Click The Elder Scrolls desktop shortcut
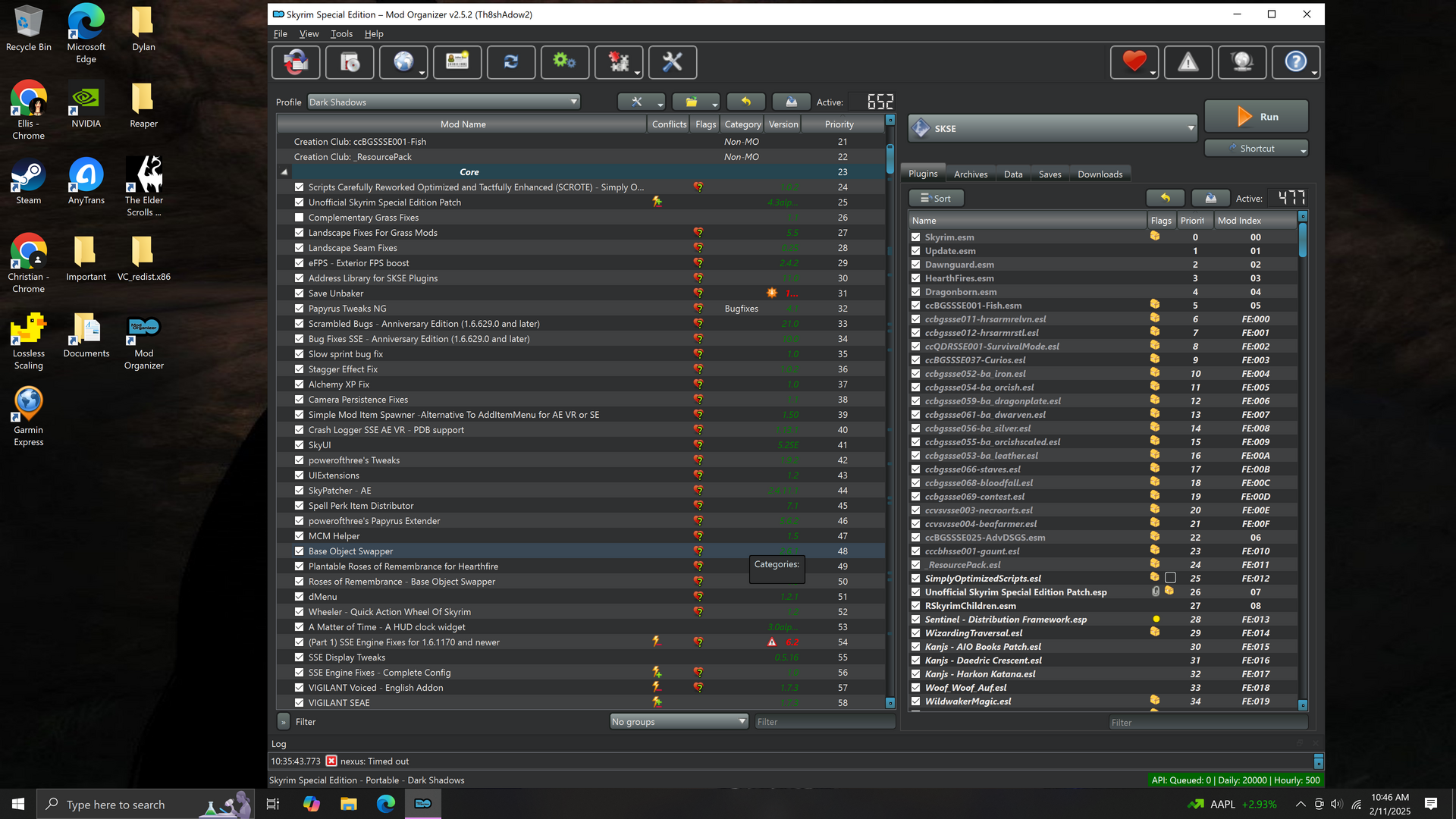Screen dimensions: 1456x819 pos(143,187)
